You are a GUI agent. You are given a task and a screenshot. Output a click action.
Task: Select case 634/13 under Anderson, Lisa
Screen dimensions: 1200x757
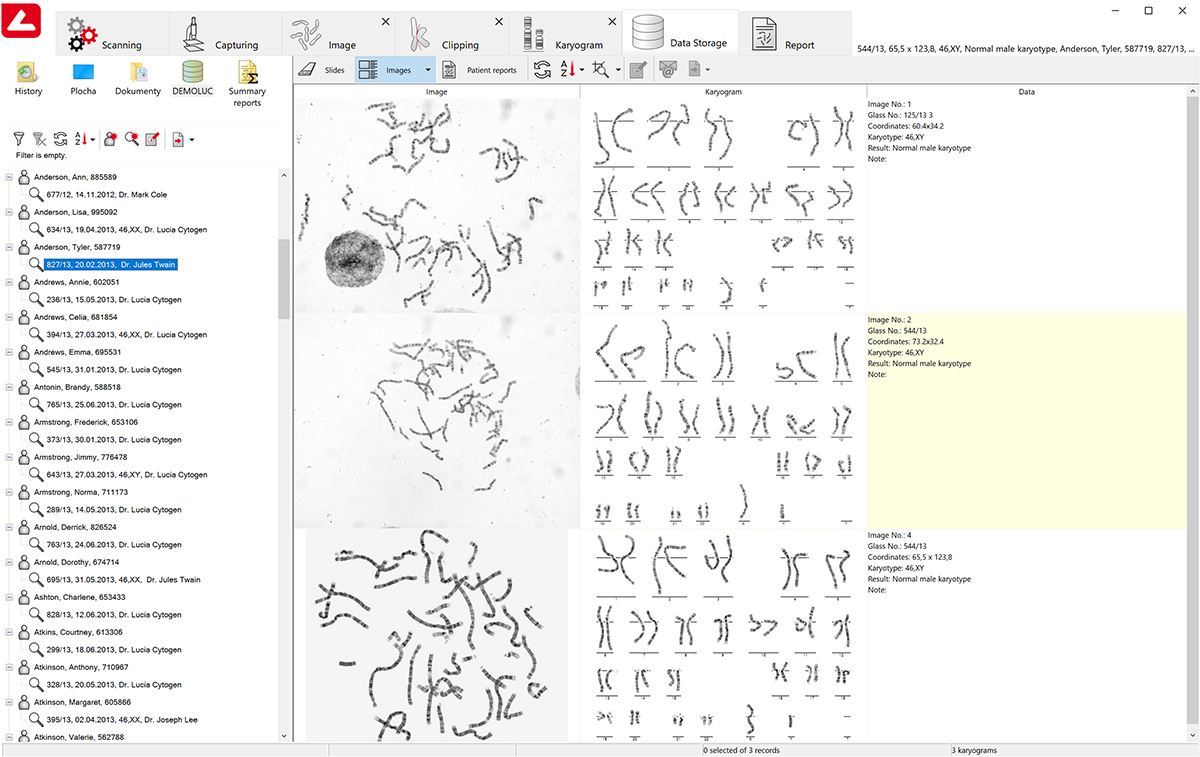[x=127, y=230]
